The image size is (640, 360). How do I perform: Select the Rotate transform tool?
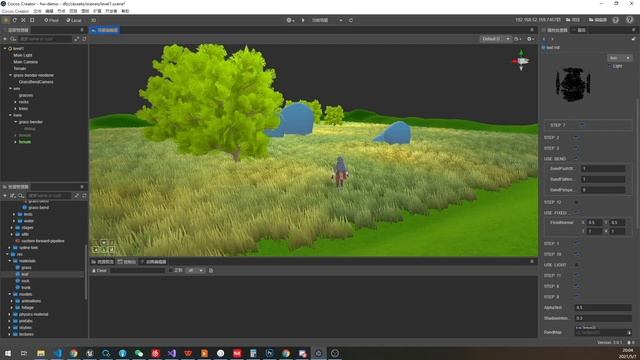pos(15,20)
